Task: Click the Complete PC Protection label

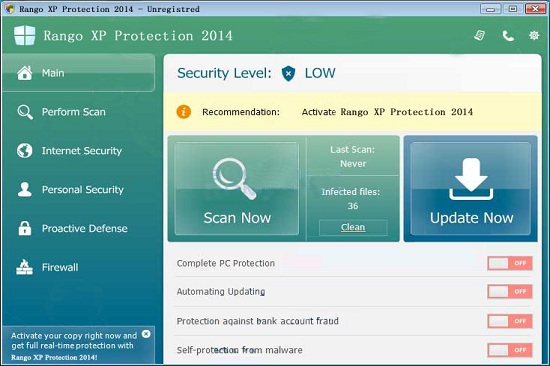Action: tap(226, 263)
